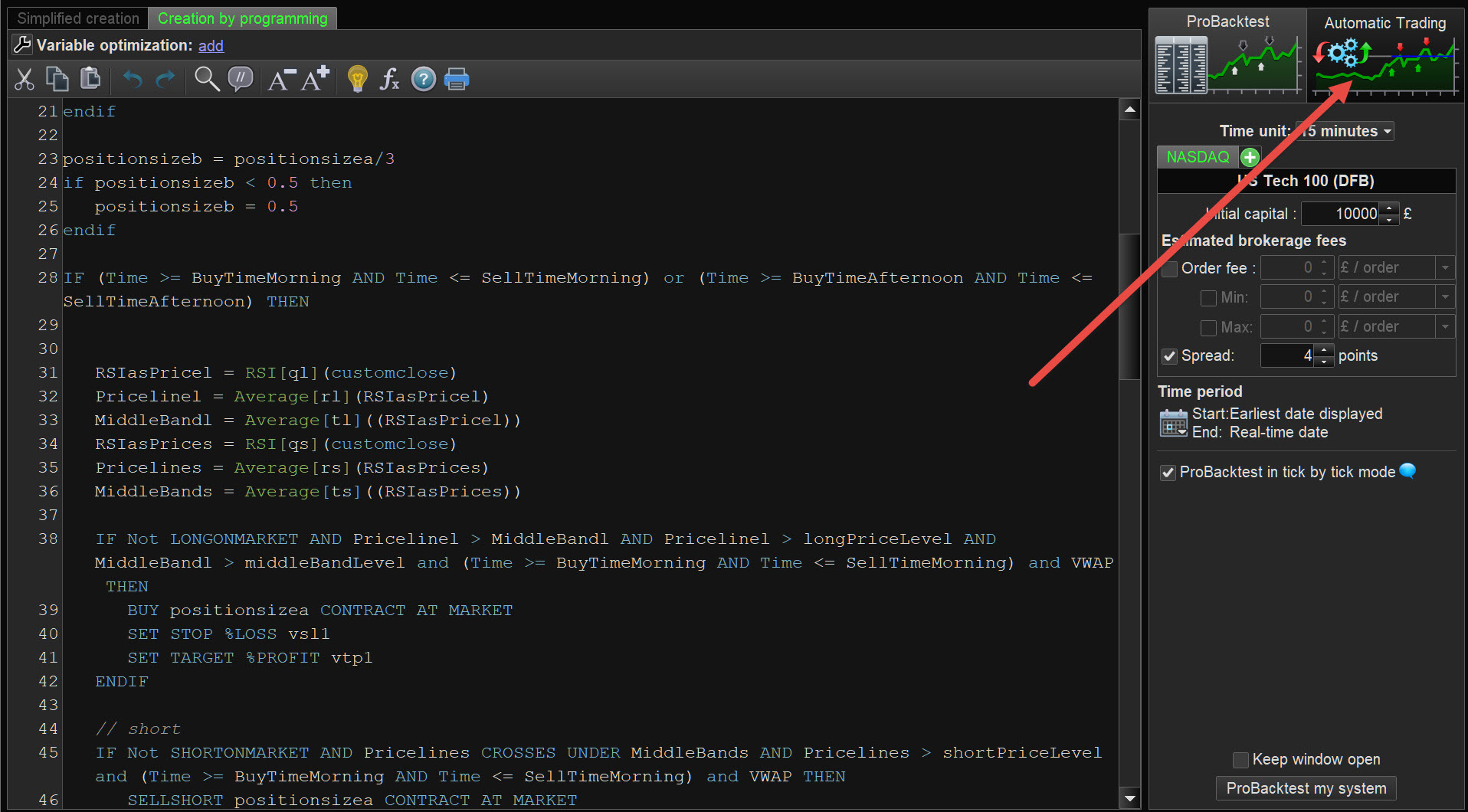Click the US Tech 100 (DFB) header
This screenshot has width=1468, height=812.
[x=1306, y=181]
